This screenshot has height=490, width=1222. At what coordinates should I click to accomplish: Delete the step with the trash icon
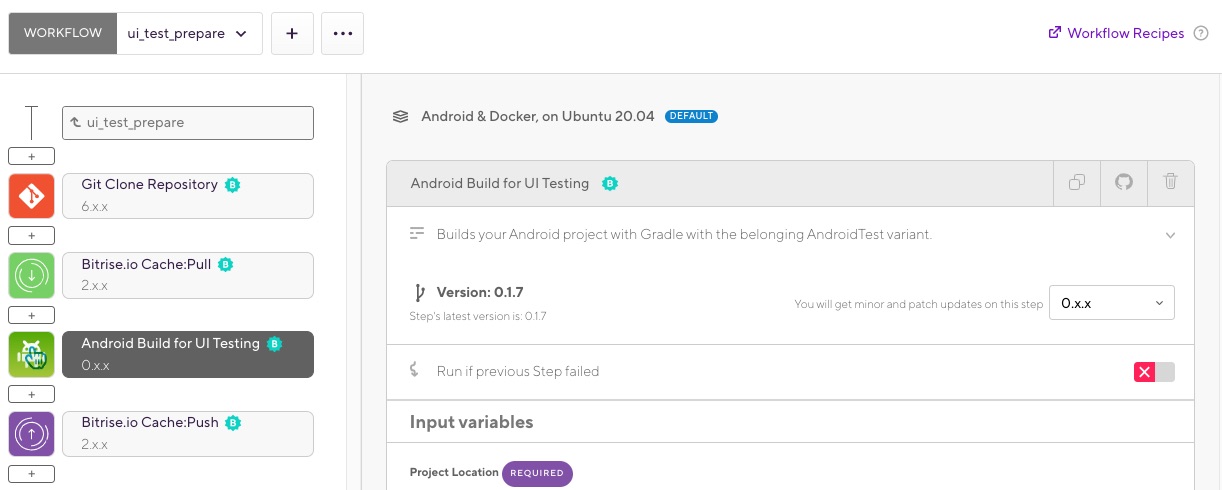pyautogui.click(x=1171, y=183)
